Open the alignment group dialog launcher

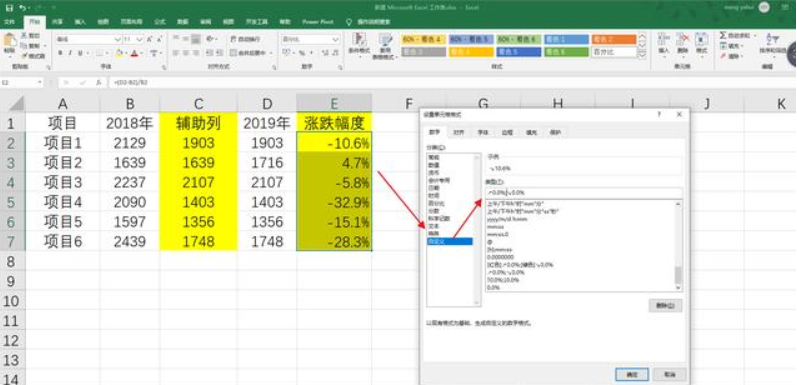275,68
